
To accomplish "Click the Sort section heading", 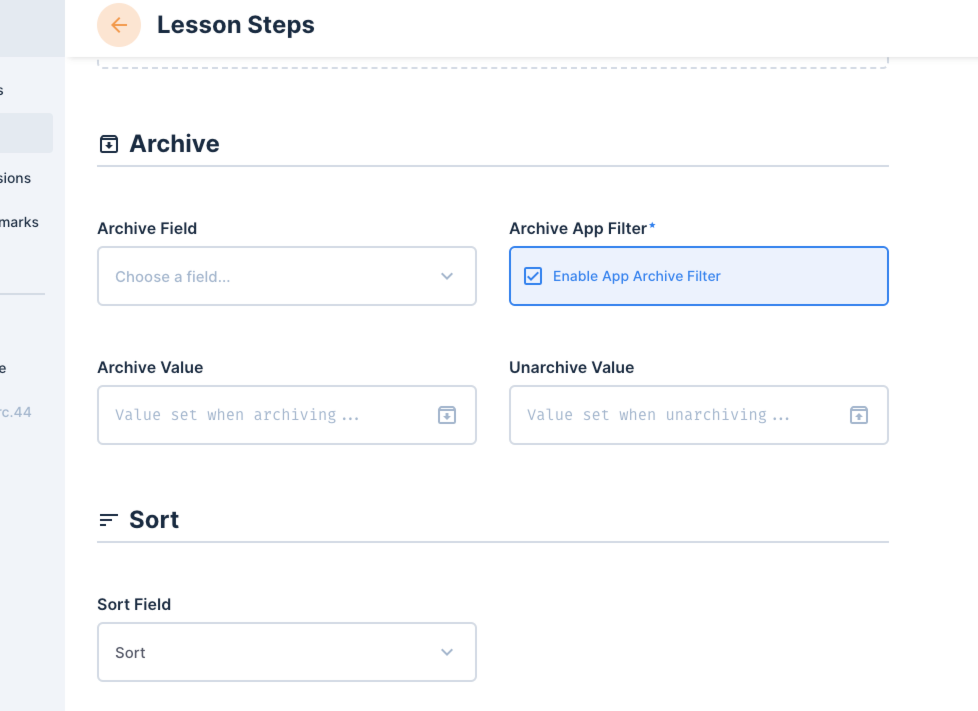I will tap(153, 520).
